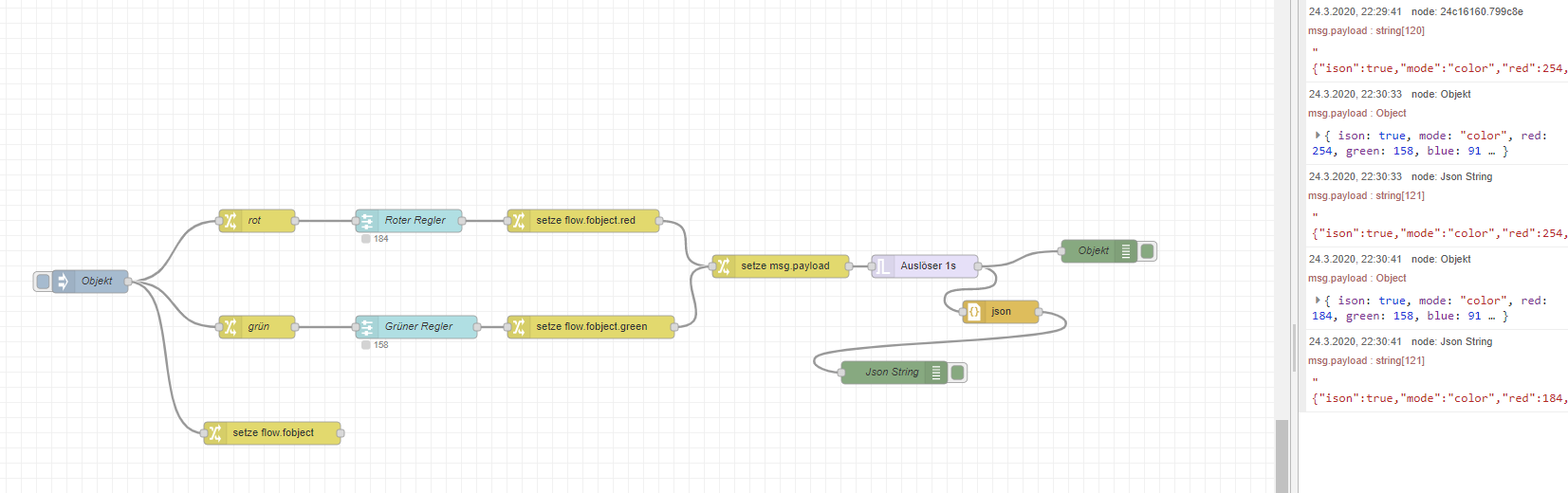Click the Auslöser 1s trigger node icon
Screen dimensions: 1568x493
882,266
